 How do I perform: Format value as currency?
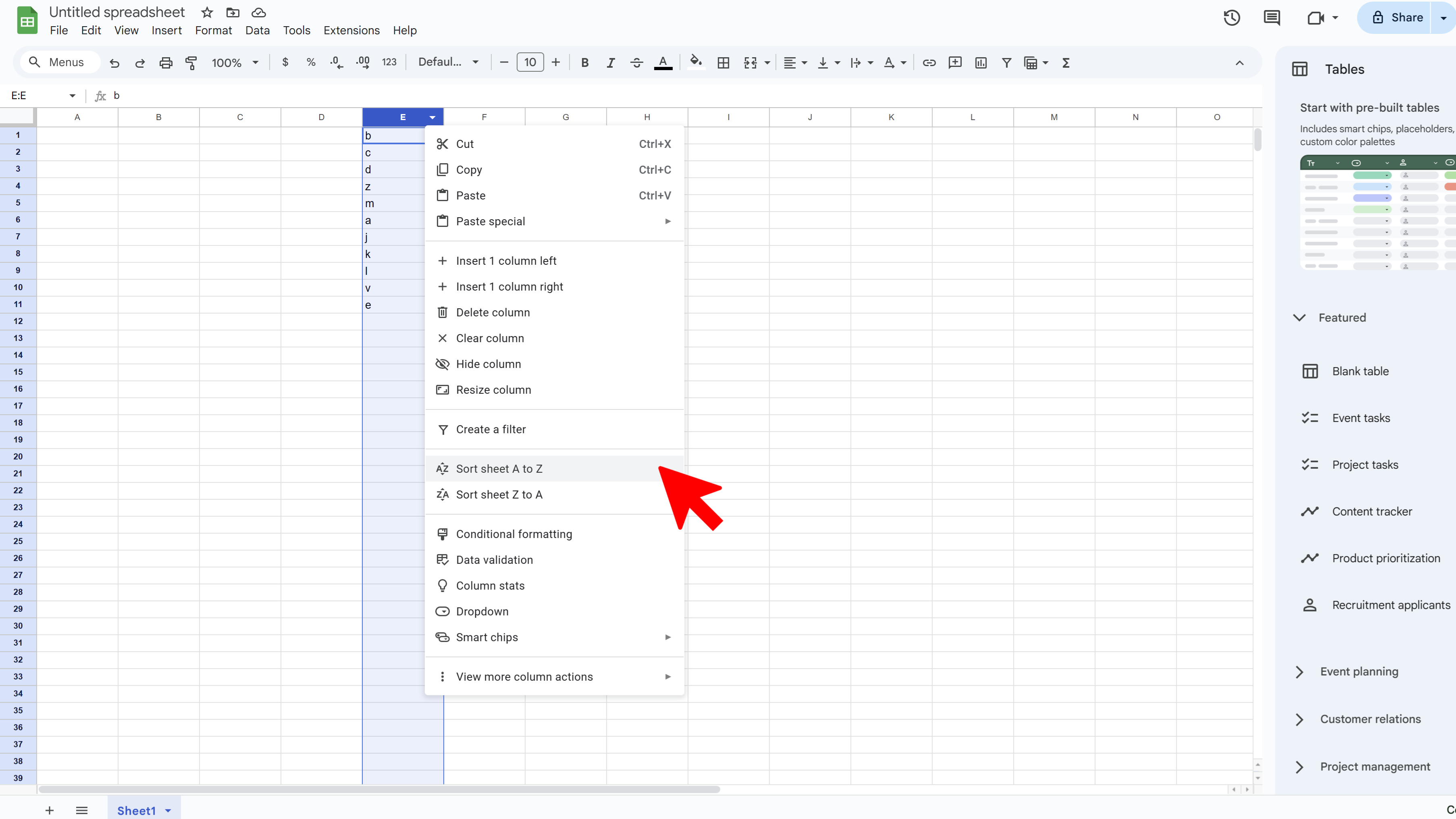point(285,62)
